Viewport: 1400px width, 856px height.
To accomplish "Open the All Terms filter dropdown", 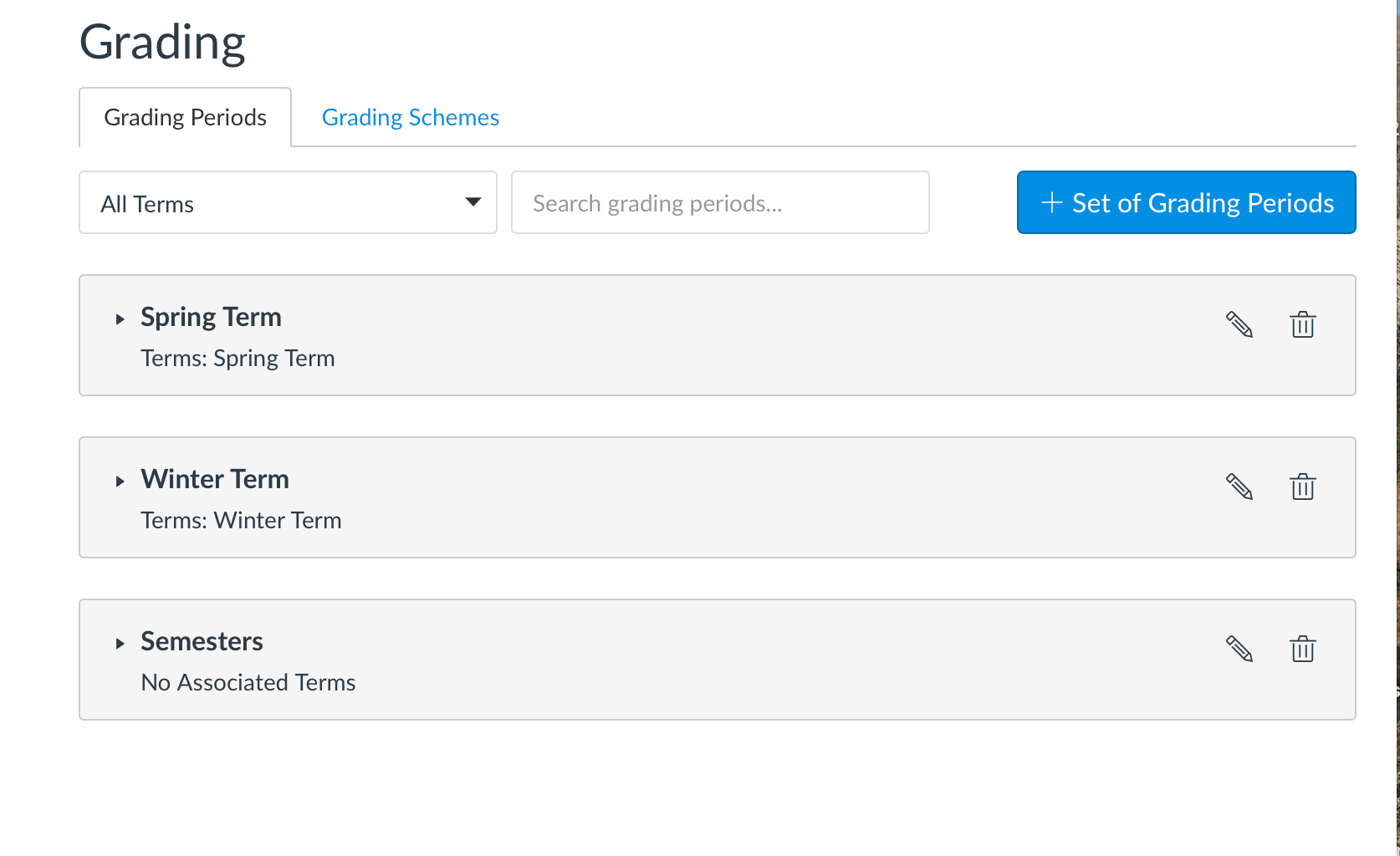I will click(x=288, y=202).
